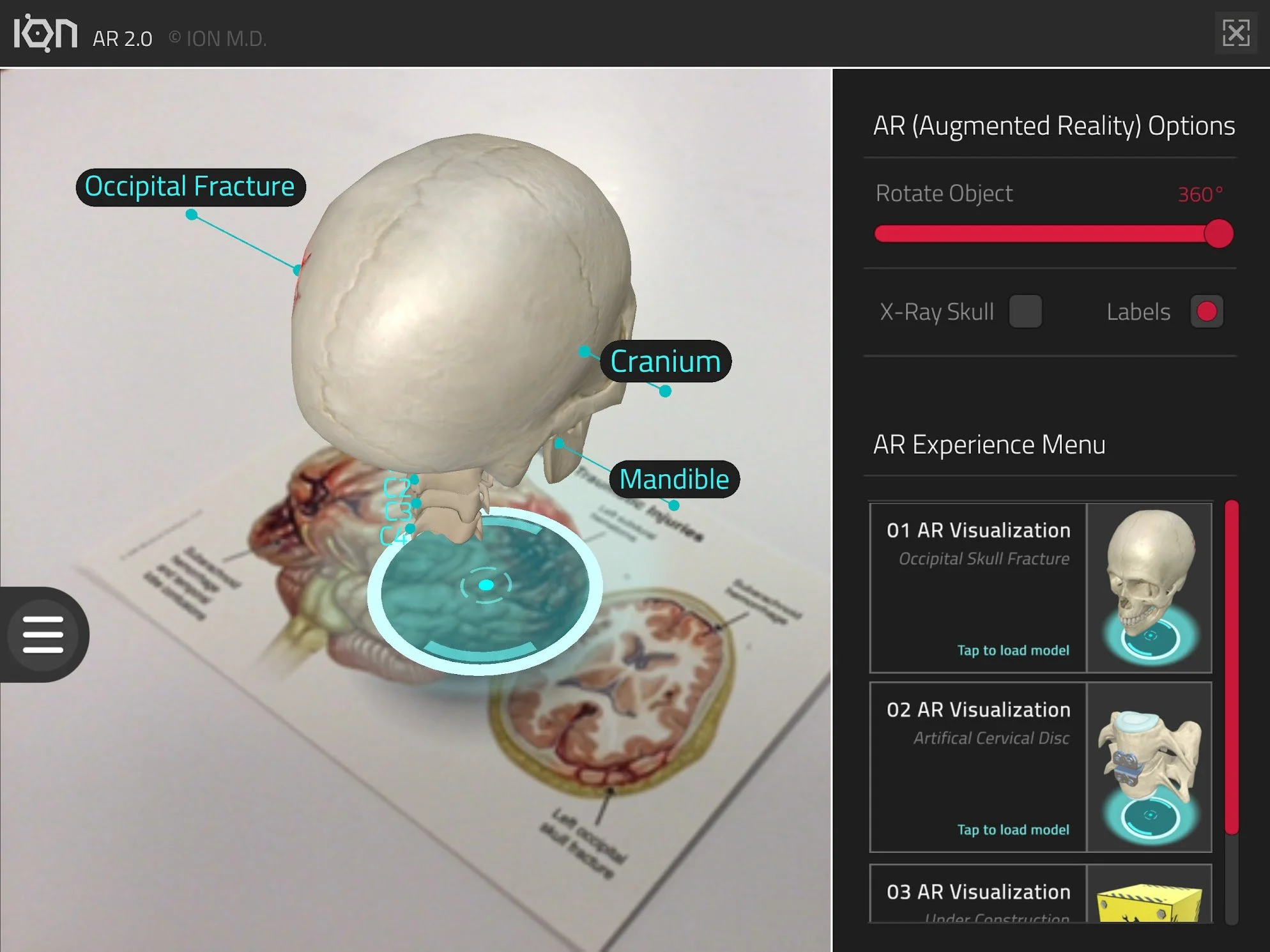Tap the teal AR target marker center
The width and height of the screenshot is (1270, 952).
486,585
